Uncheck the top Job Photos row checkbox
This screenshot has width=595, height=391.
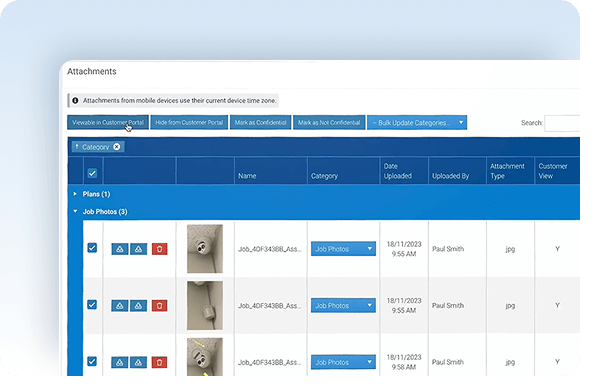click(92, 248)
